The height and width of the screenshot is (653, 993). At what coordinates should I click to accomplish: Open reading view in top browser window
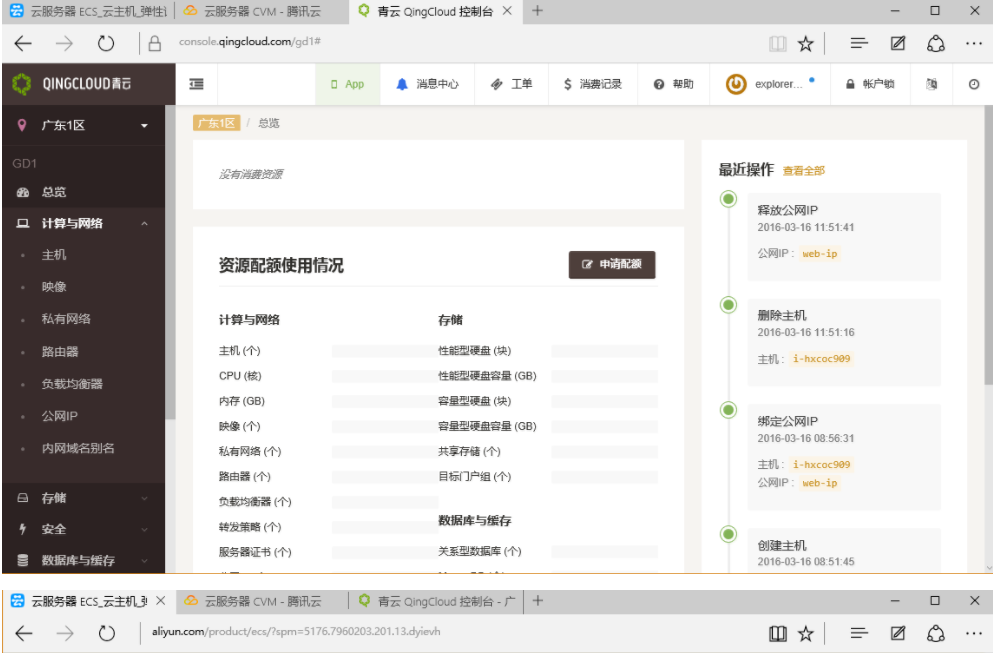click(777, 43)
